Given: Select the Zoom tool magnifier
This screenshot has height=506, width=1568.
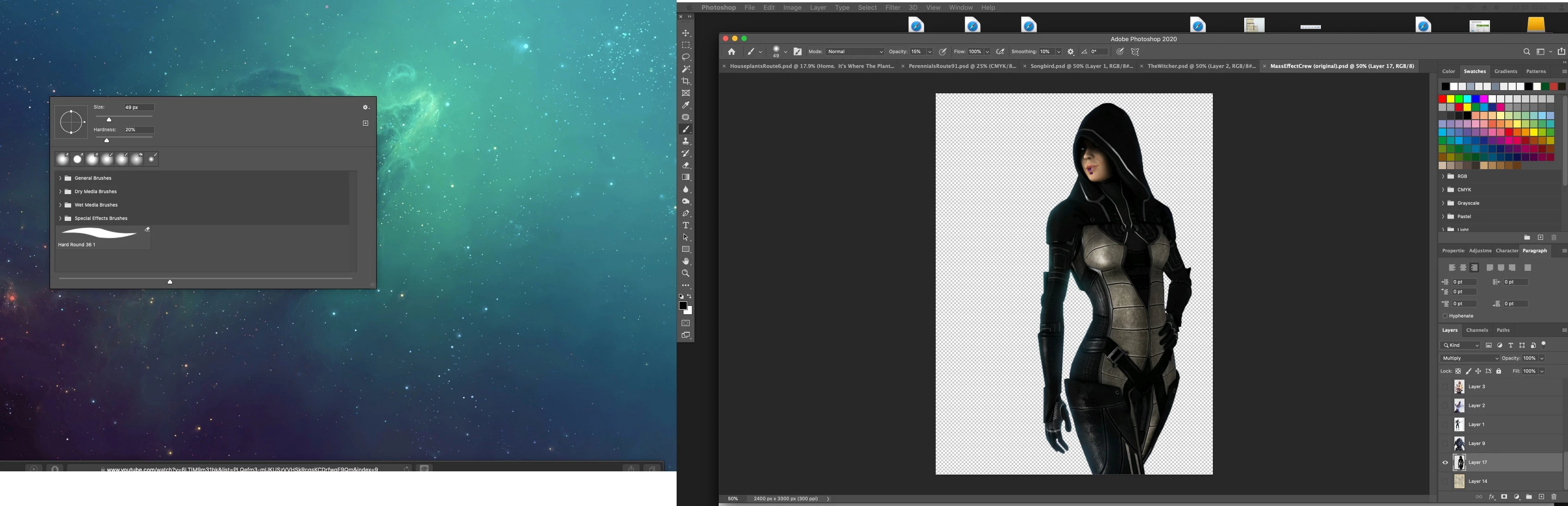Looking at the screenshot, I should pyautogui.click(x=686, y=274).
